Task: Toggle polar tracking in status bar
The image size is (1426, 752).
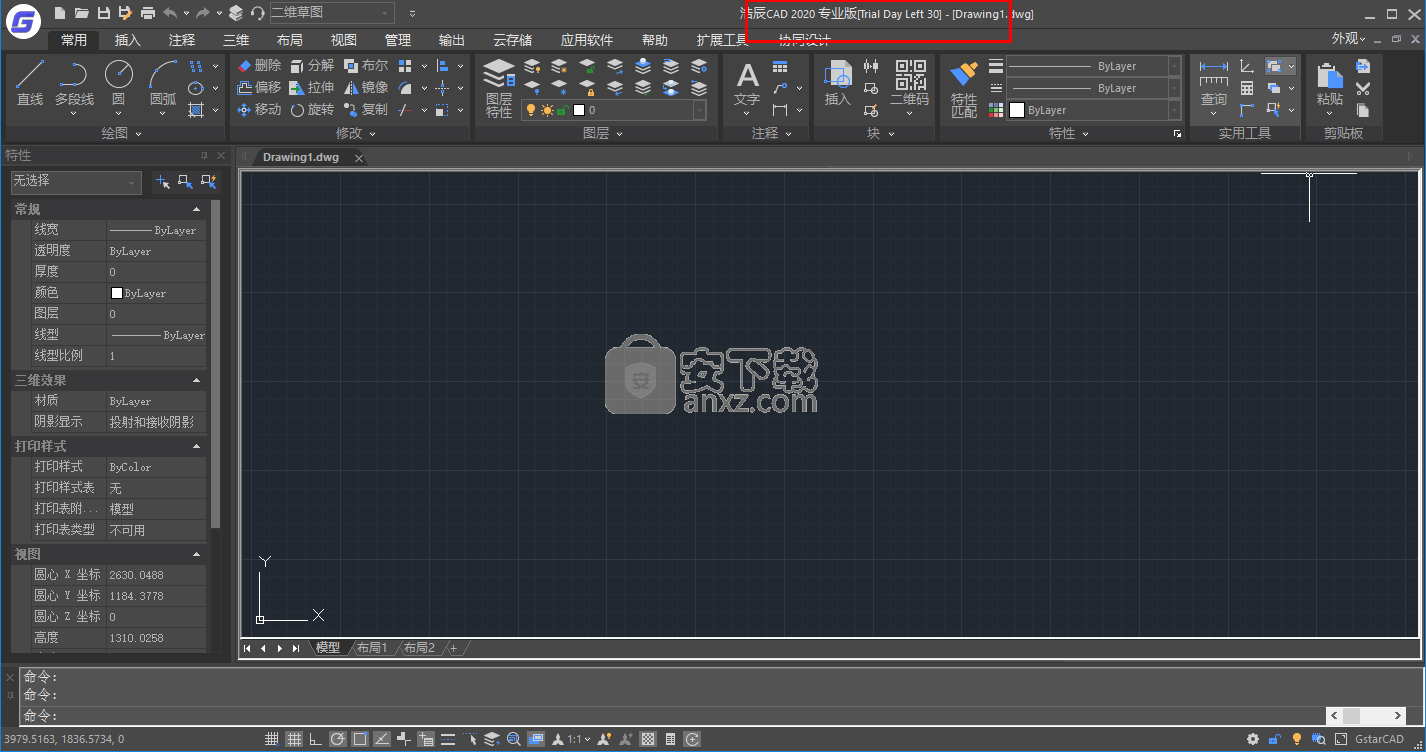Action: 338,739
